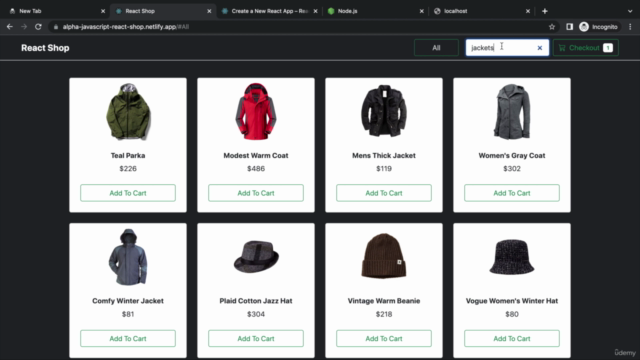This screenshot has height=360, width=640.
Task: Close the New Tab tab
Action: pyautogui.click(x=103, y=11)
